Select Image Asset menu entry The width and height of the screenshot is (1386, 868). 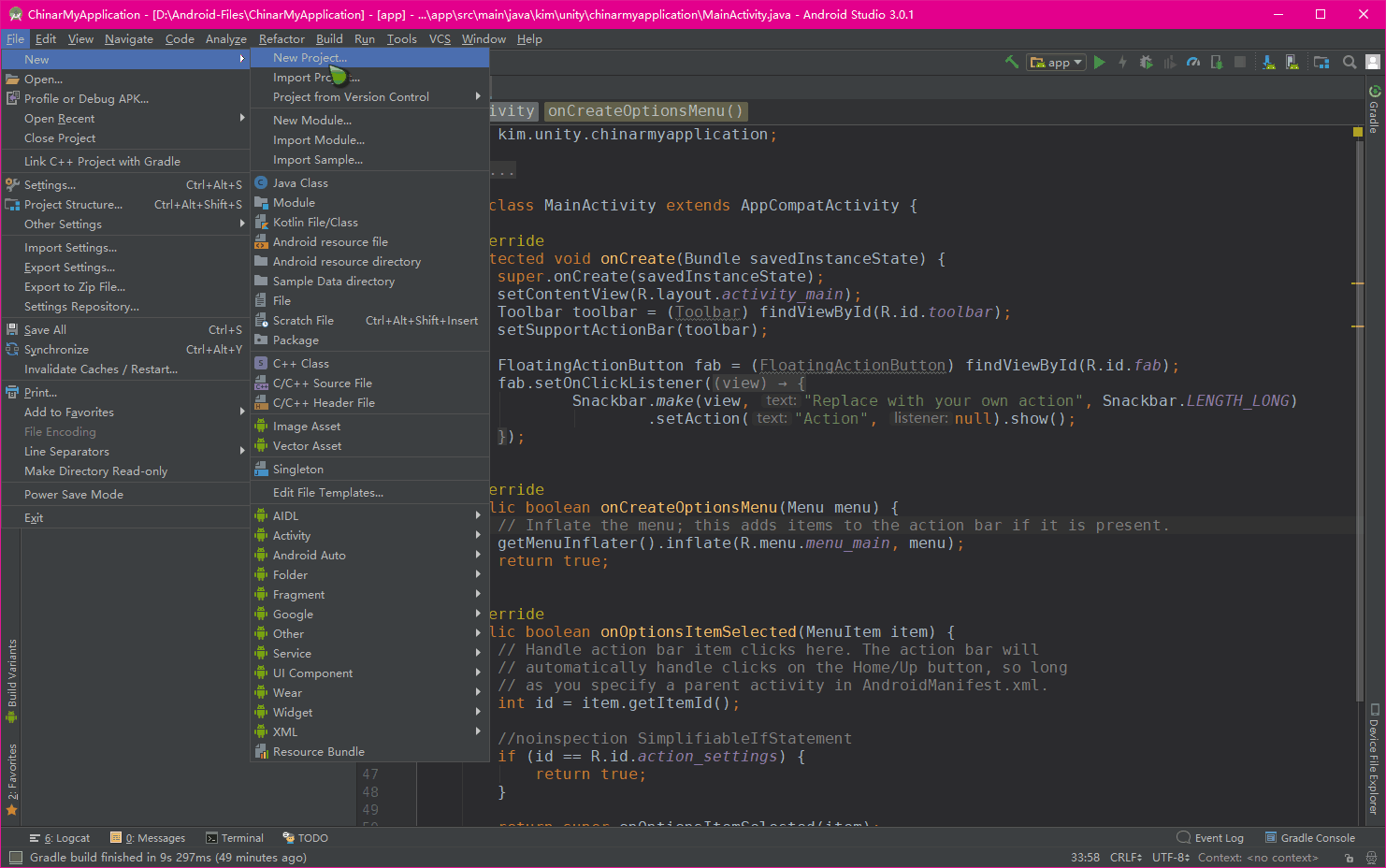click(x=369, y=426)
